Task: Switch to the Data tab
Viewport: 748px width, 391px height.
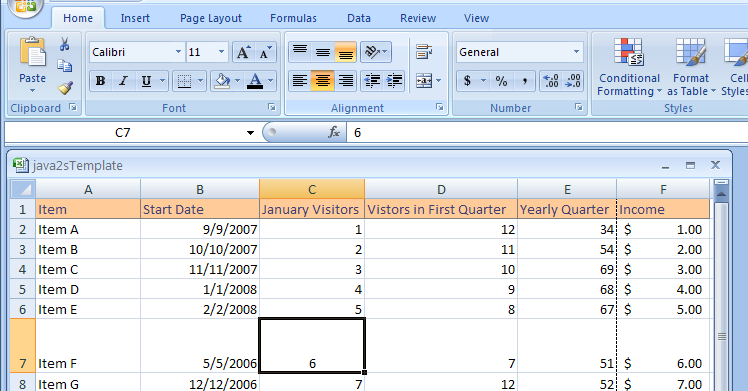Action: point(359,18)
